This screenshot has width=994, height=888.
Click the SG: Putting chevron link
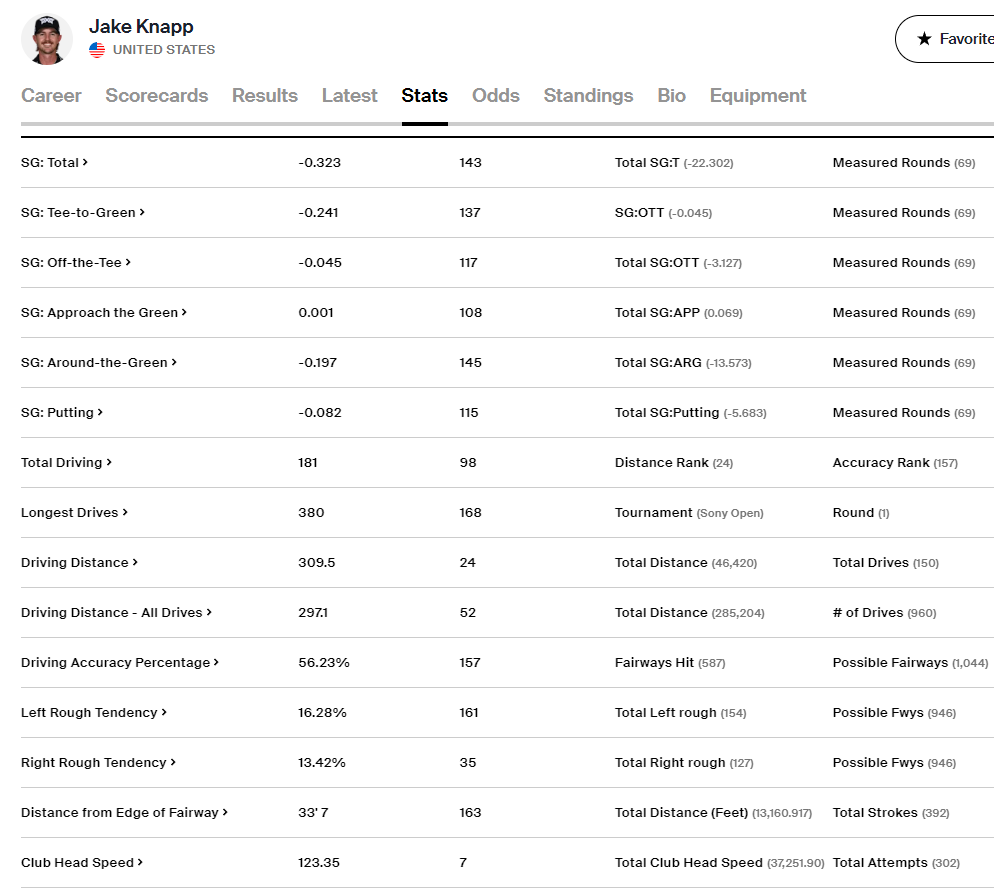click(100, 412)
